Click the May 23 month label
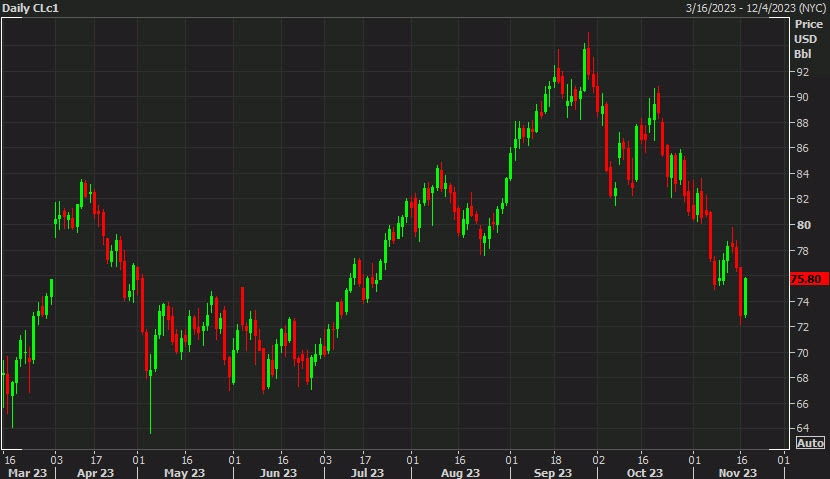 point(184,473)
